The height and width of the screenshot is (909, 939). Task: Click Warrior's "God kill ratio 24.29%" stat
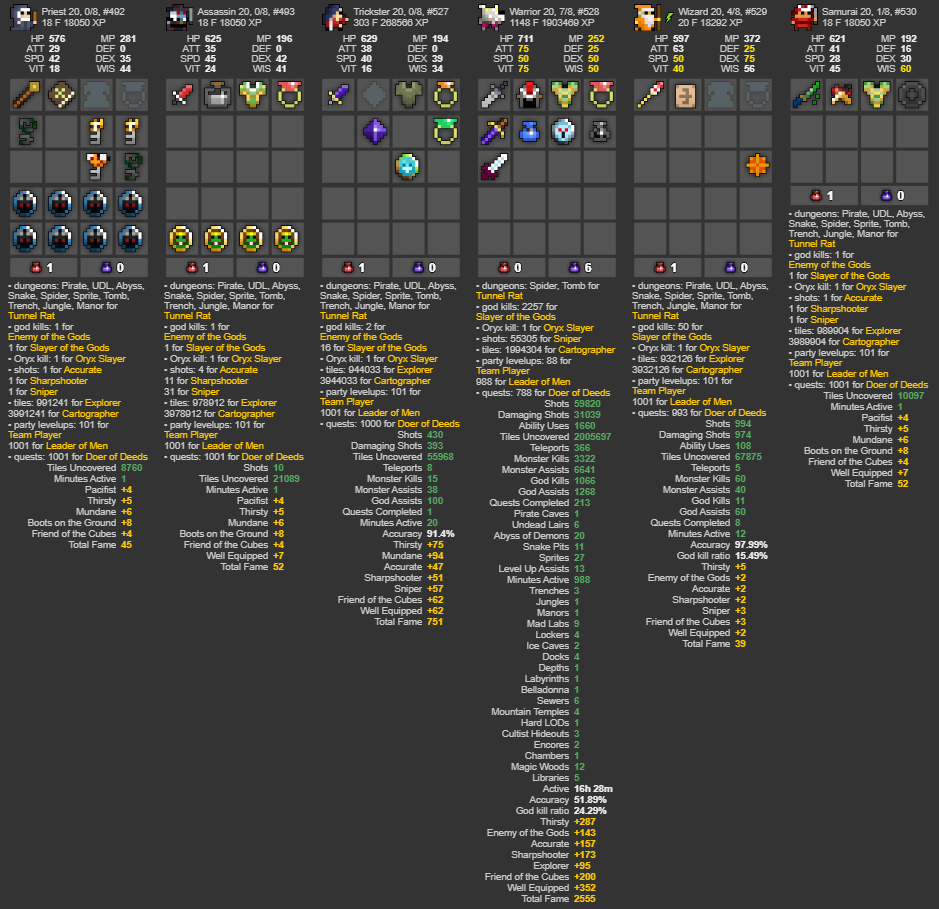point(561,811)
